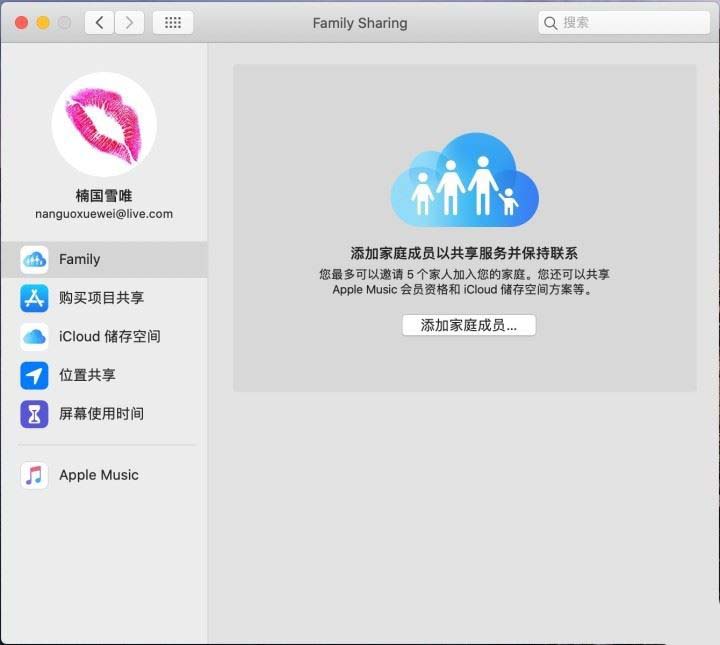
Task: Click the Screen Time hourglass icon
Action: 34,414
